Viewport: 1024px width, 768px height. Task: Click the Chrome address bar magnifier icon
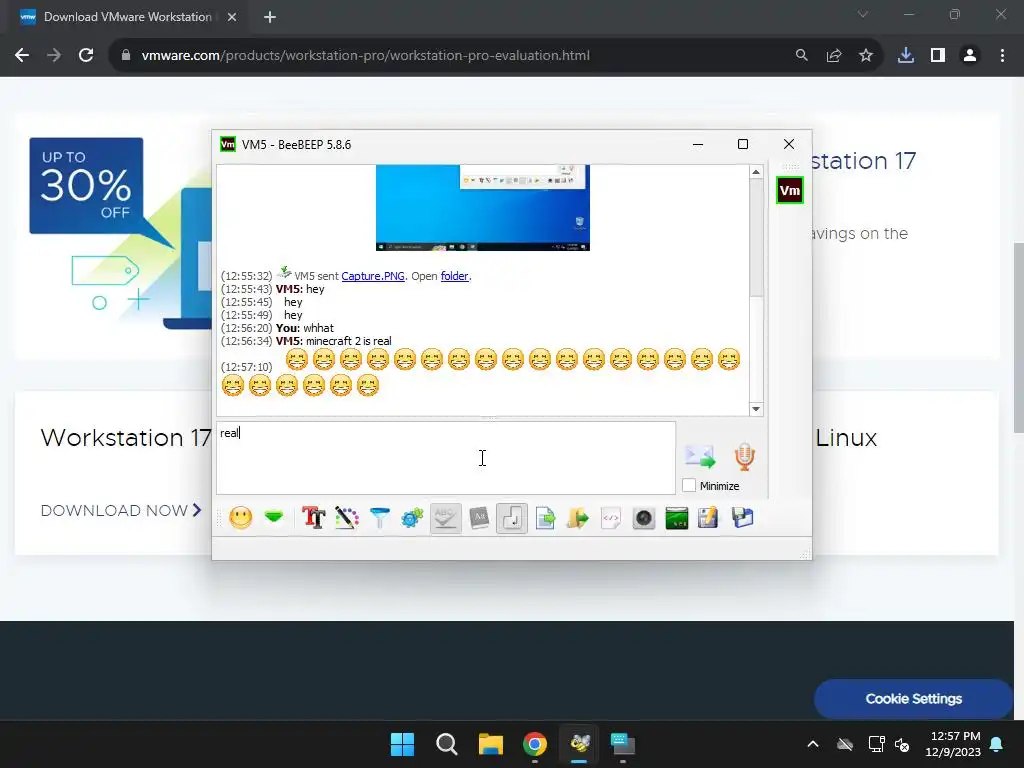pyautogui.click(x=801, y=56)
